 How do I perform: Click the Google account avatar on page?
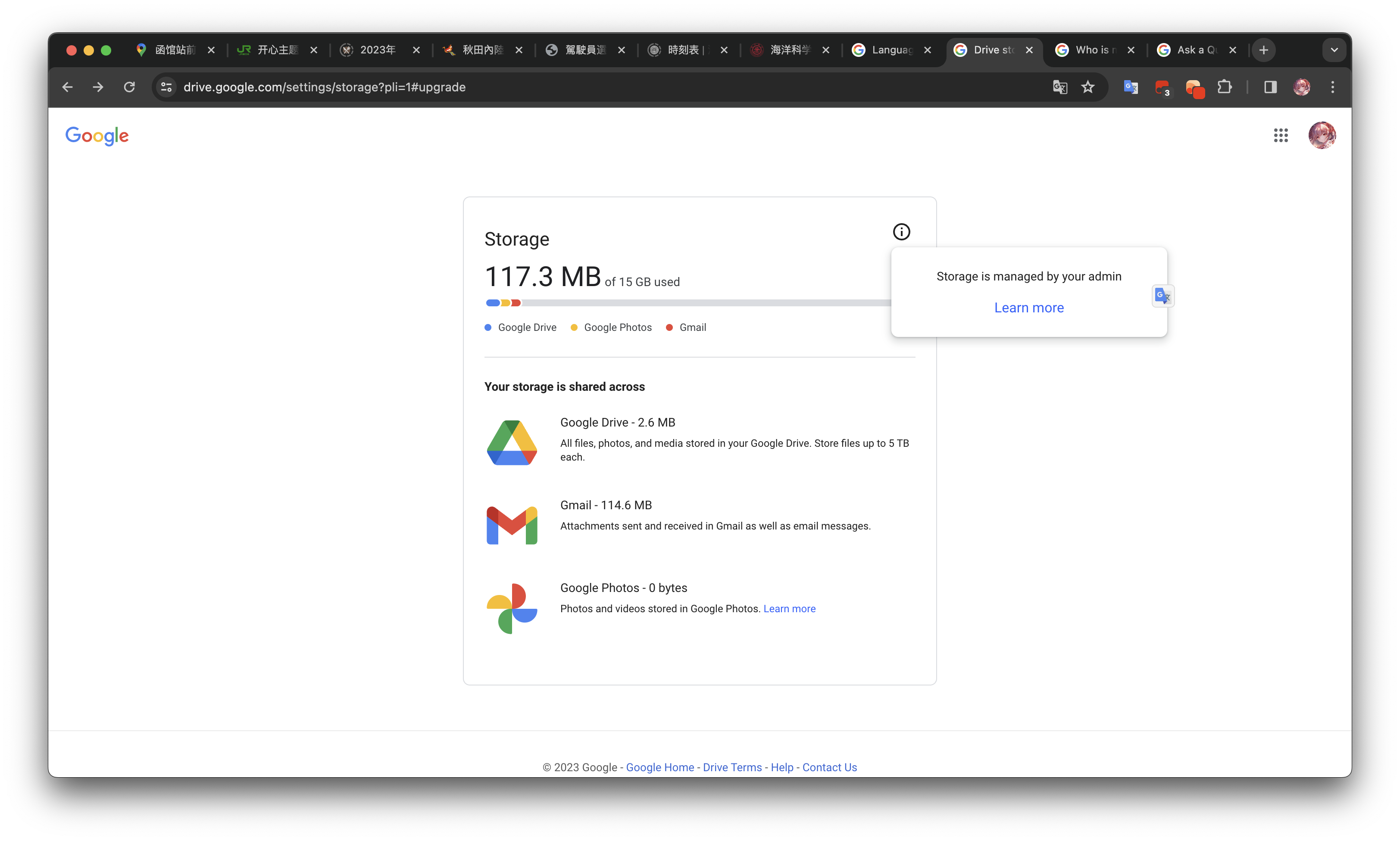(x=1322, y=135)
